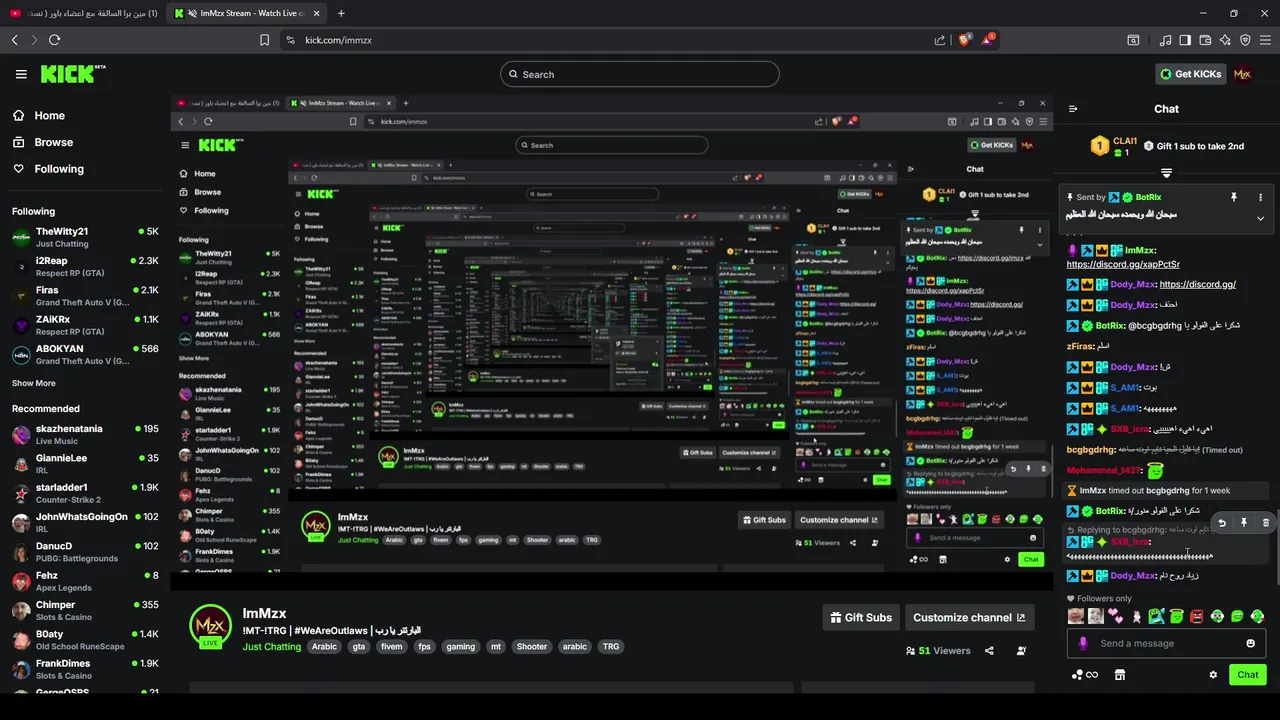Viewport: 1280px width, 720px height.
Task: Open DanucD recommended channel
Action: [85, 551]
